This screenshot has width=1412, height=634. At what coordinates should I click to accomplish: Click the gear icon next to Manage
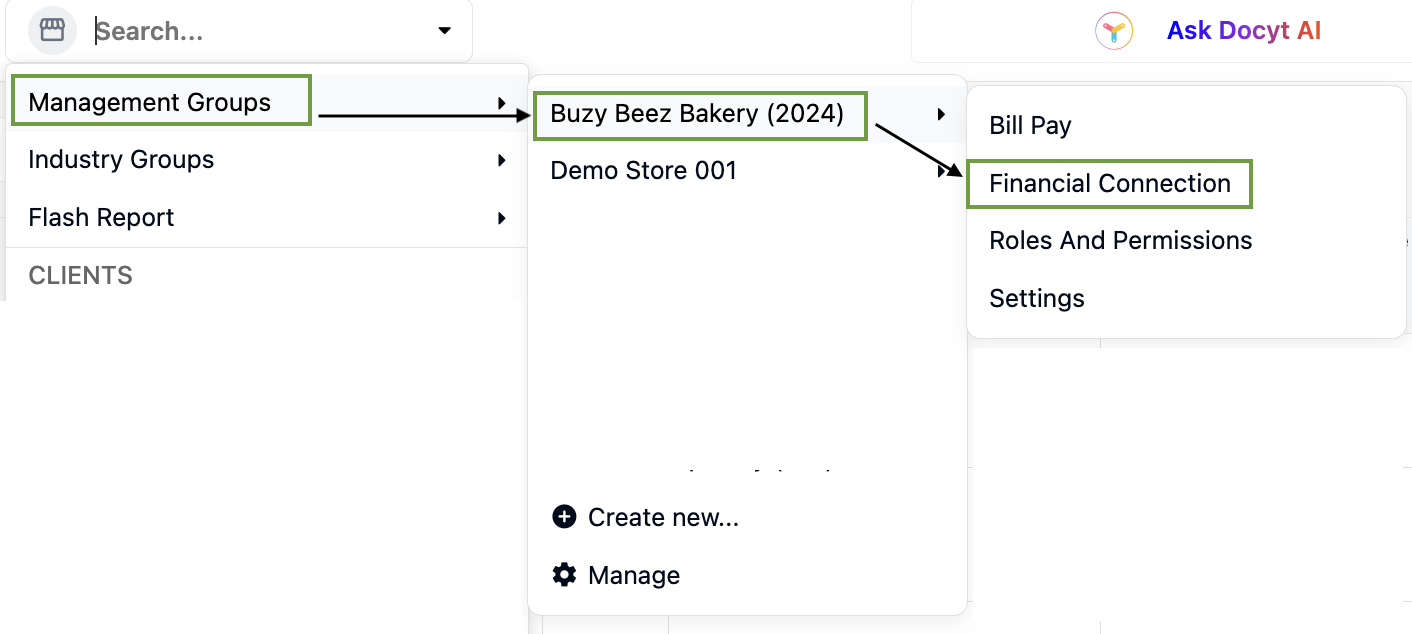coord(564,575)
